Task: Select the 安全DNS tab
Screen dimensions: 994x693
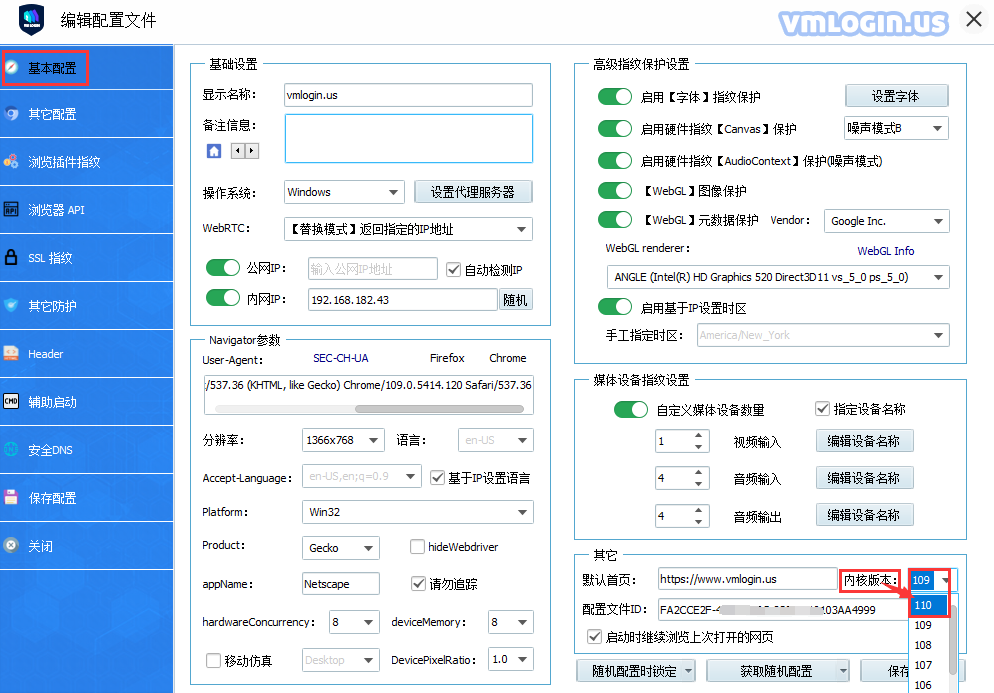Action: 86,450
